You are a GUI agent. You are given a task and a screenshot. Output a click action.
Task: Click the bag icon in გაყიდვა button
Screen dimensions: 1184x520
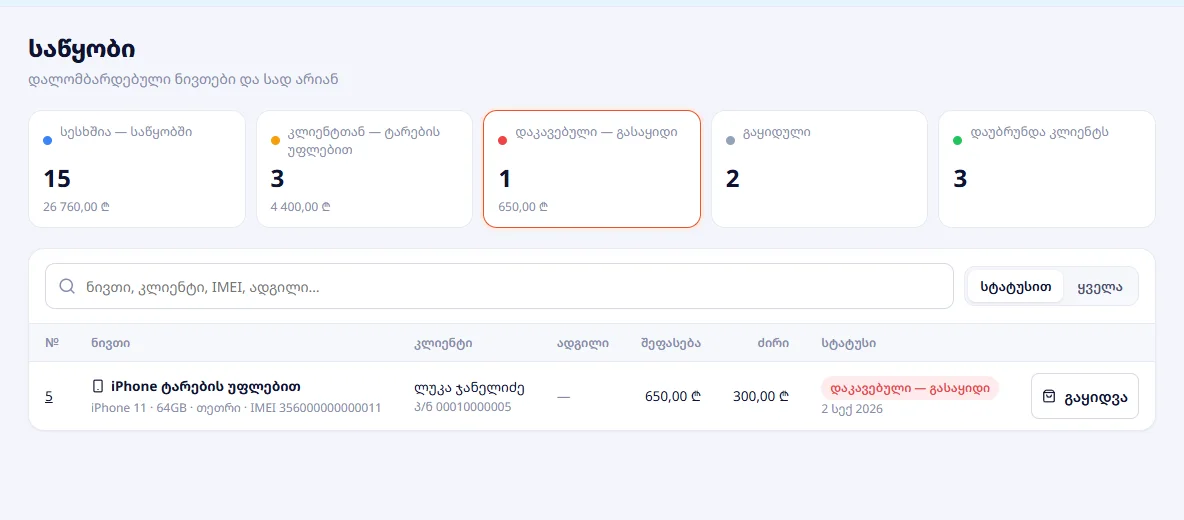1049,395
